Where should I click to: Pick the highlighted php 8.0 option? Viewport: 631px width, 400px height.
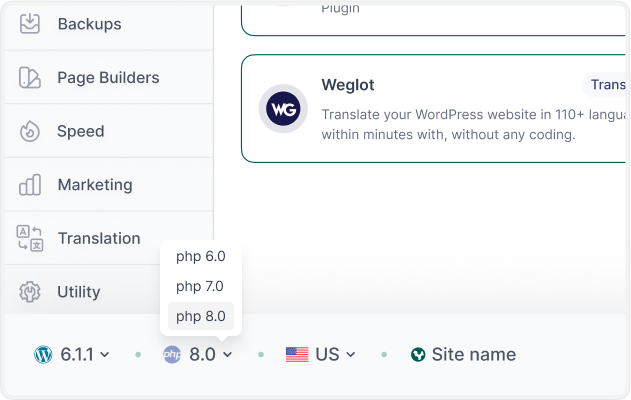[x=201, y=316]
